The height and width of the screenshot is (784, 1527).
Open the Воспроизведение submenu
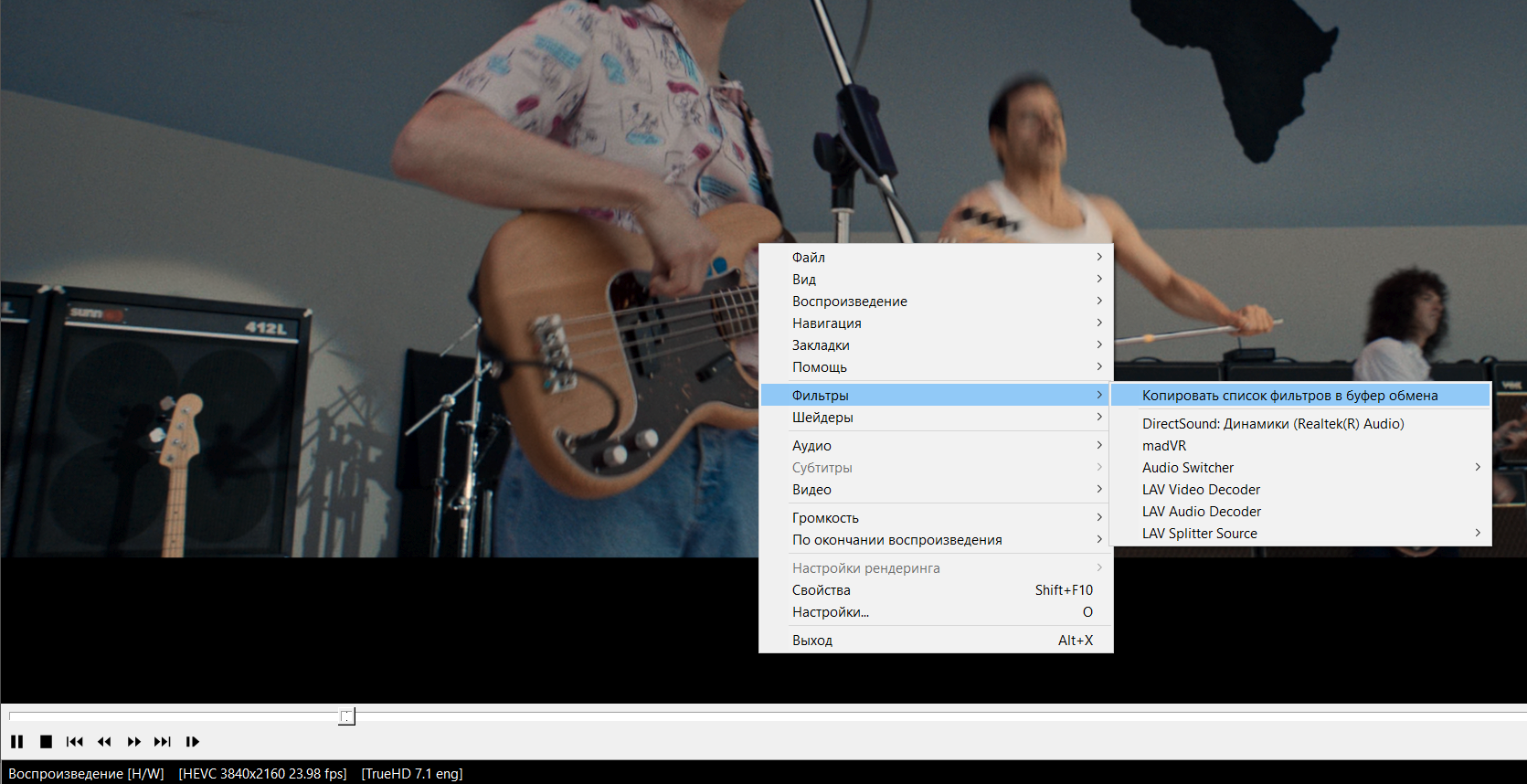coord(936,302)
